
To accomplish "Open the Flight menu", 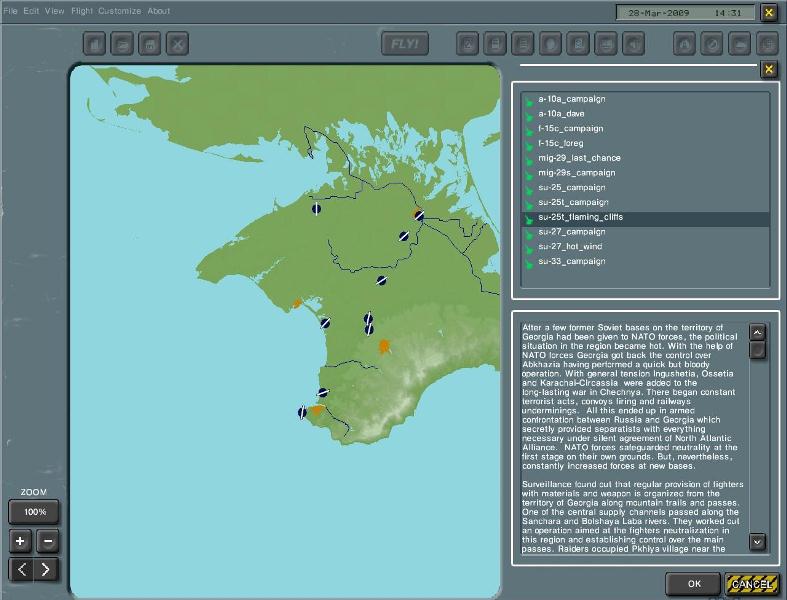I will click(x=82, y=11).
